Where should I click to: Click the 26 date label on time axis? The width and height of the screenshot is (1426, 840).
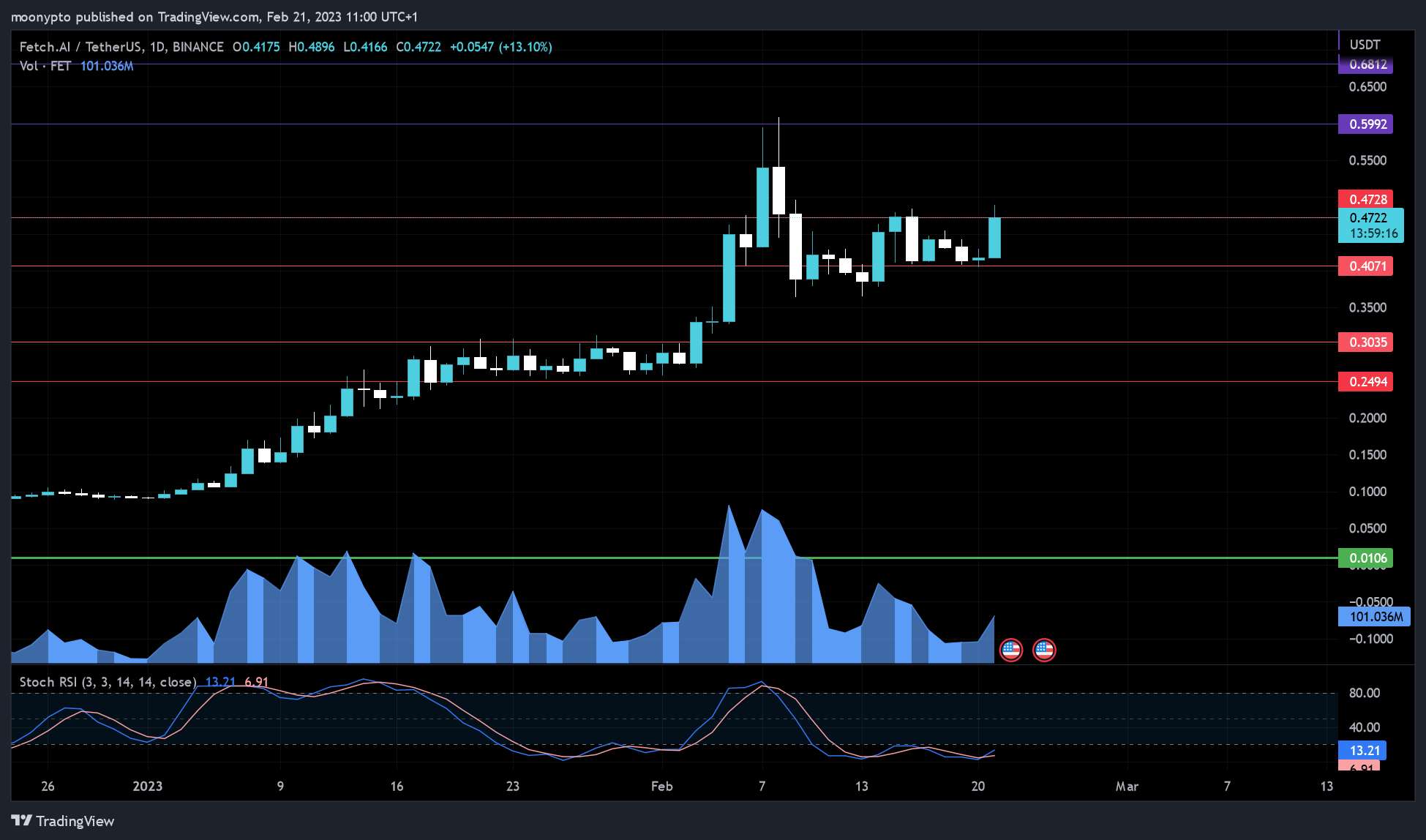click(x=48, y=787)
